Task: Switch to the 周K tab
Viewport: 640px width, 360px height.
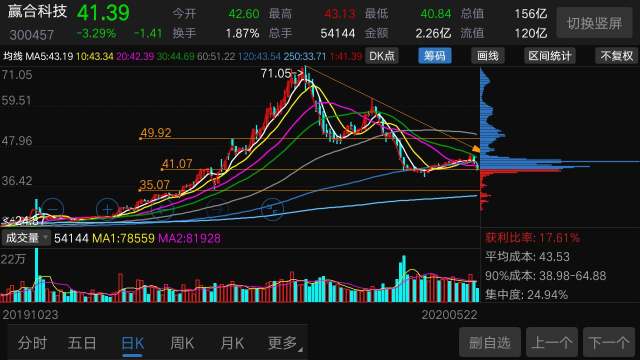Action: 182,343
